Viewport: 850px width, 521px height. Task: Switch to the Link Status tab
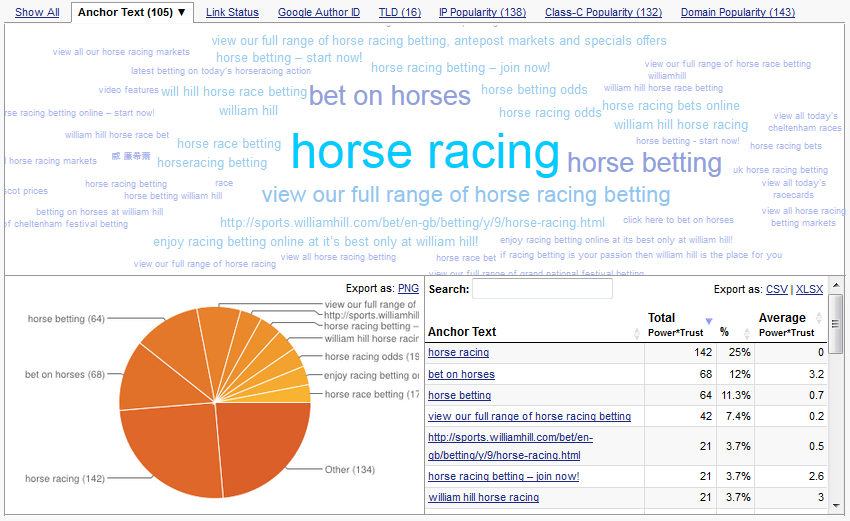click(232, 12)
